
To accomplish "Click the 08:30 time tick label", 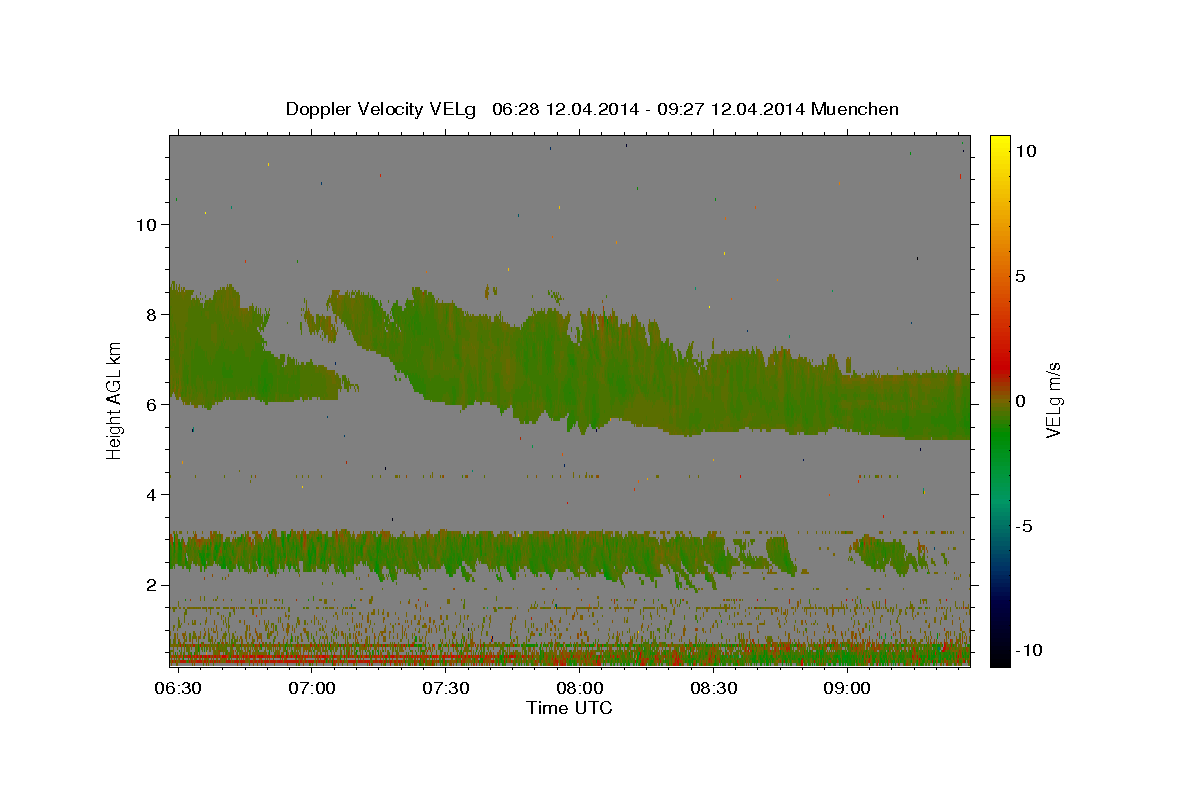I will (713, 689).
